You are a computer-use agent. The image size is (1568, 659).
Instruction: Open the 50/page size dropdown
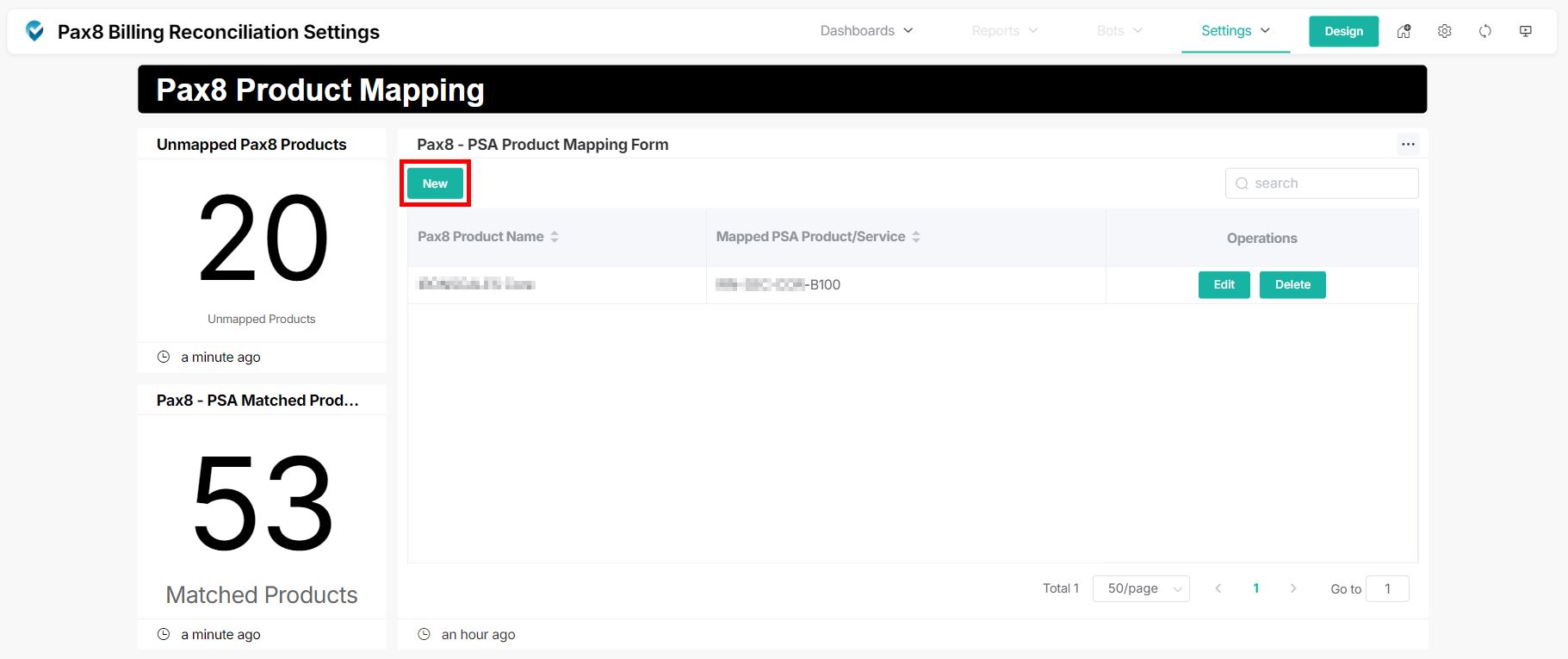click(1140, 588)
